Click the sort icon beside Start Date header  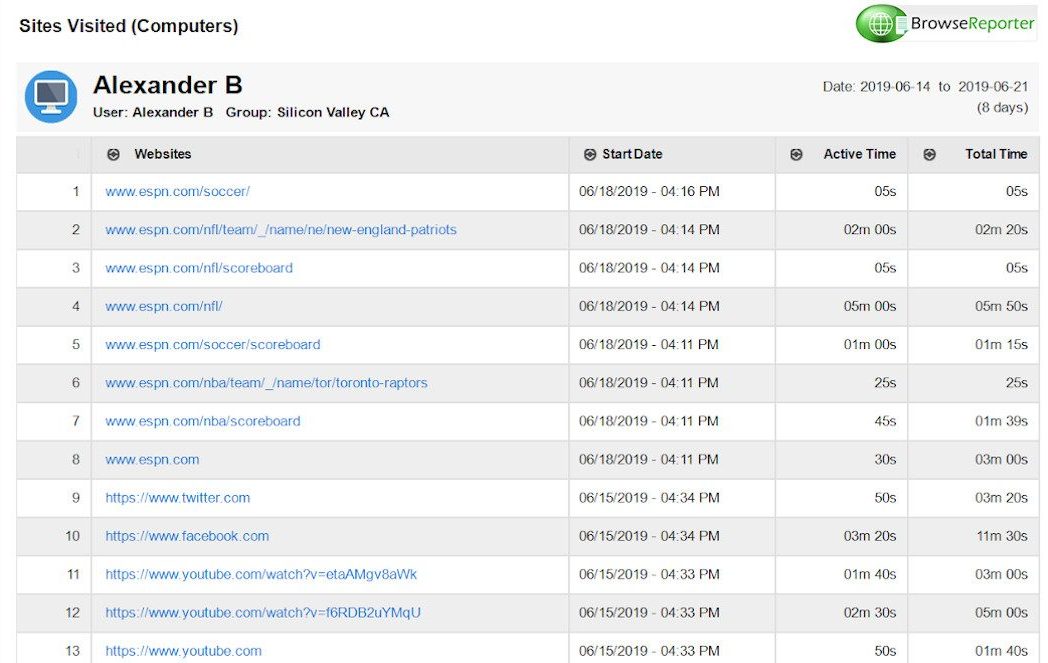(590, 154)
